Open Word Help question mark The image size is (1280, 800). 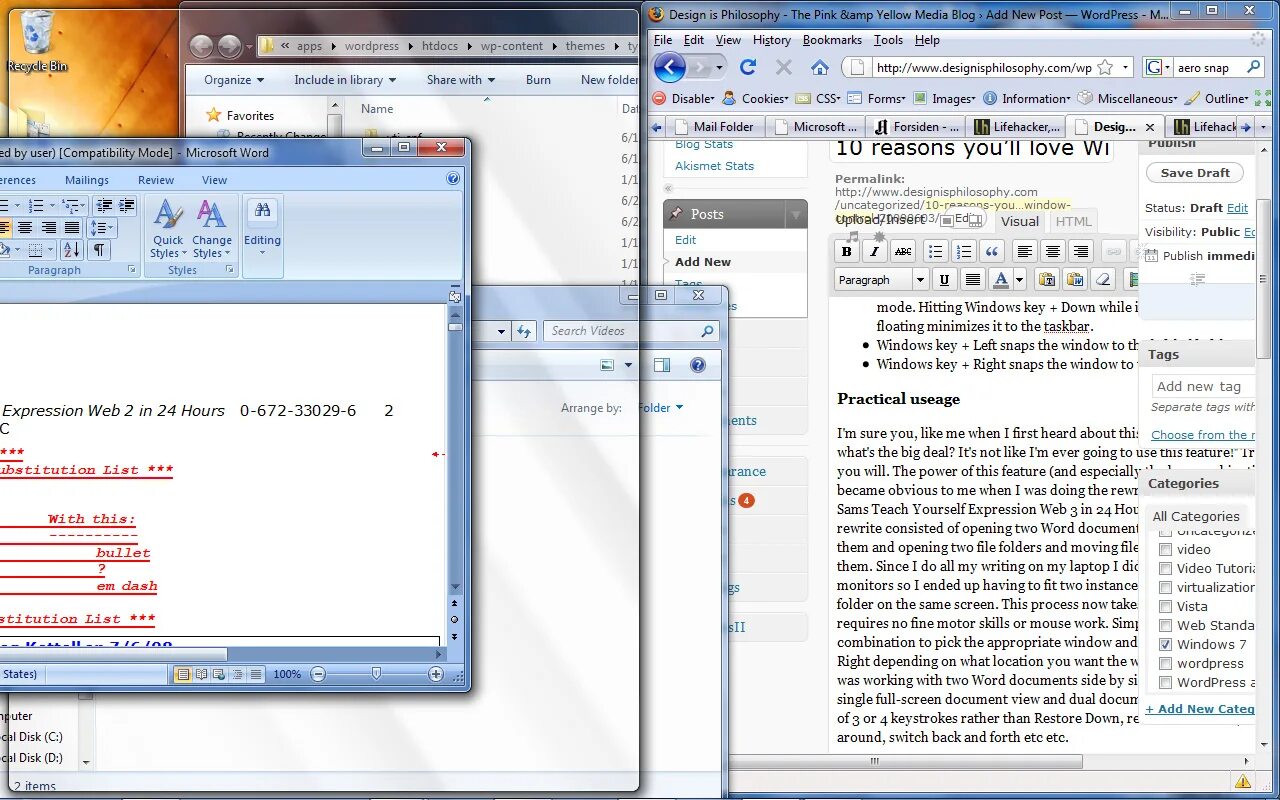pyautogui.click(x=453, y=179)
